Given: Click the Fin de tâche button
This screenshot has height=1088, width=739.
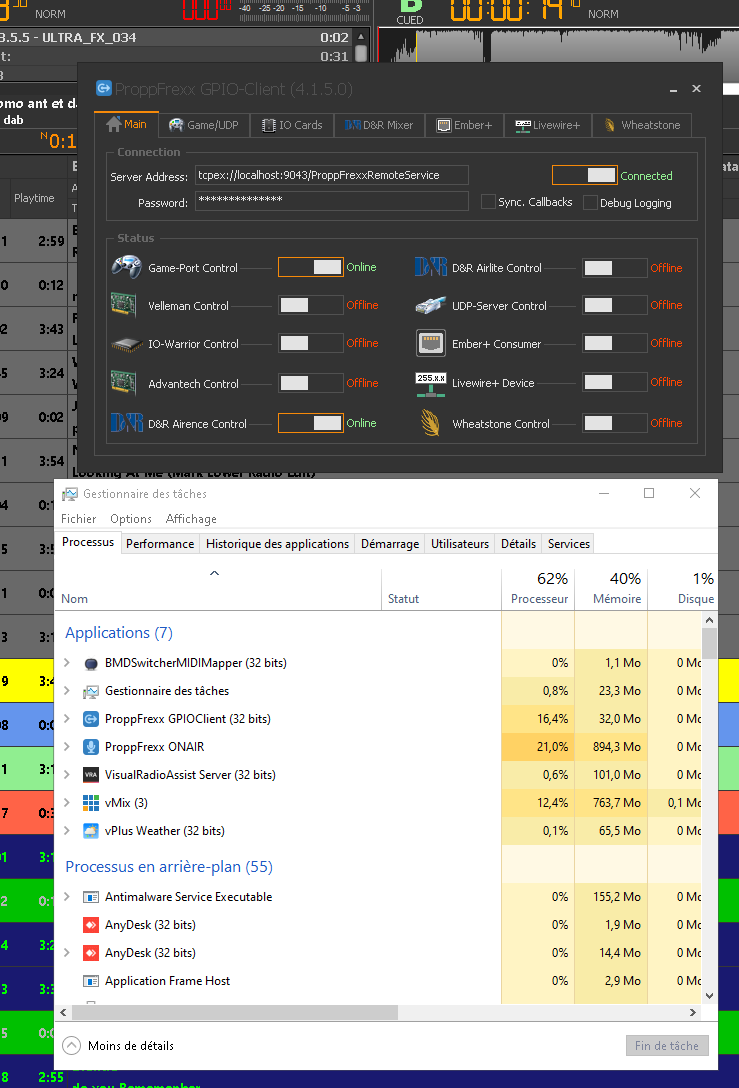Looking at the screenshot, I should (x=667, y=1046).
